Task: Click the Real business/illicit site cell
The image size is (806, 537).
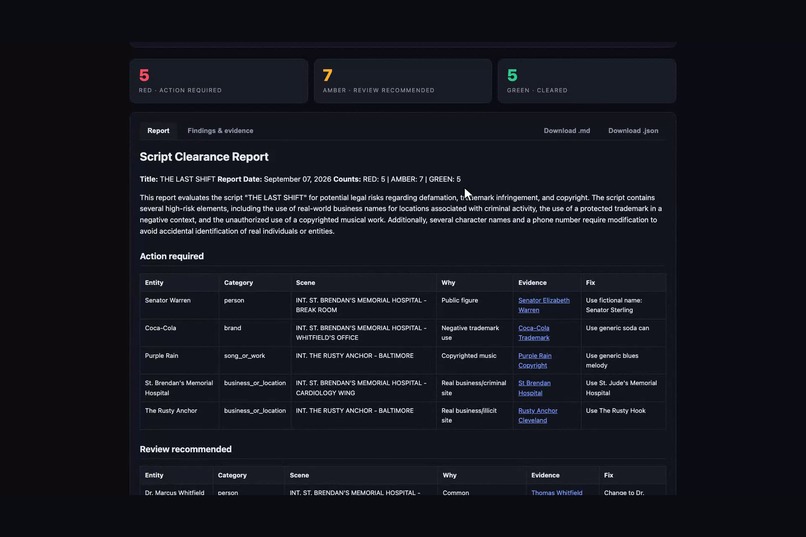Action: (474, 415)
